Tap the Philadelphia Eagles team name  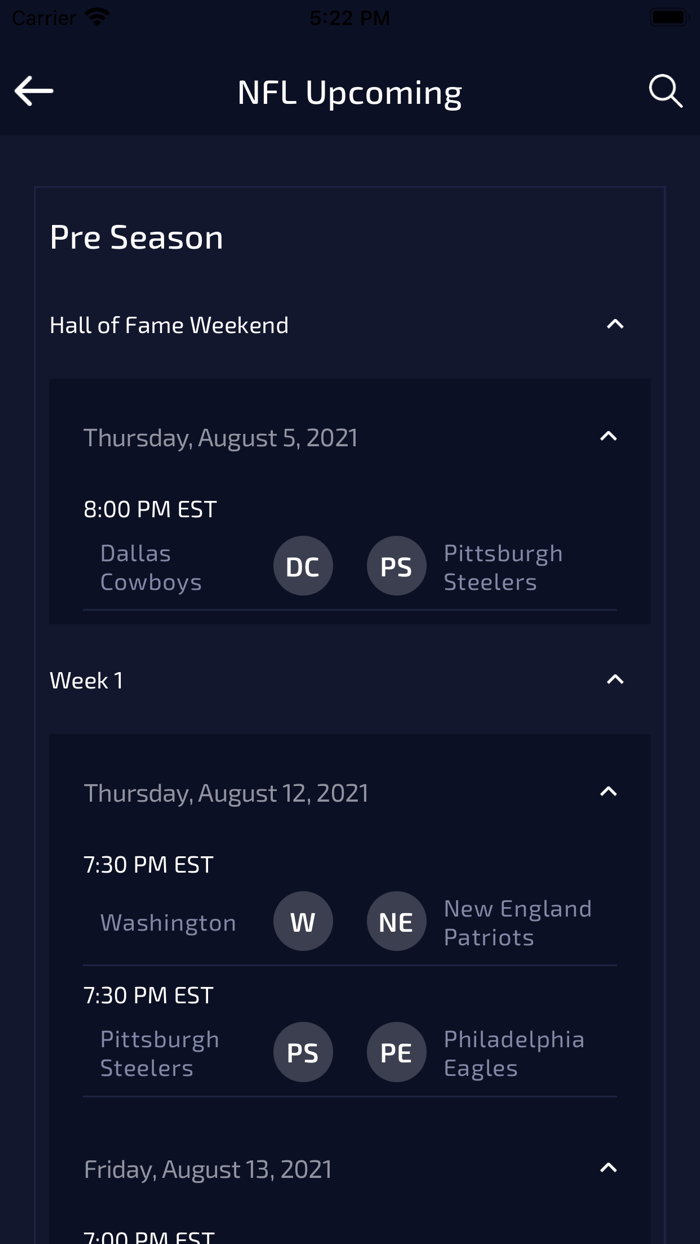coord(513,1053)
